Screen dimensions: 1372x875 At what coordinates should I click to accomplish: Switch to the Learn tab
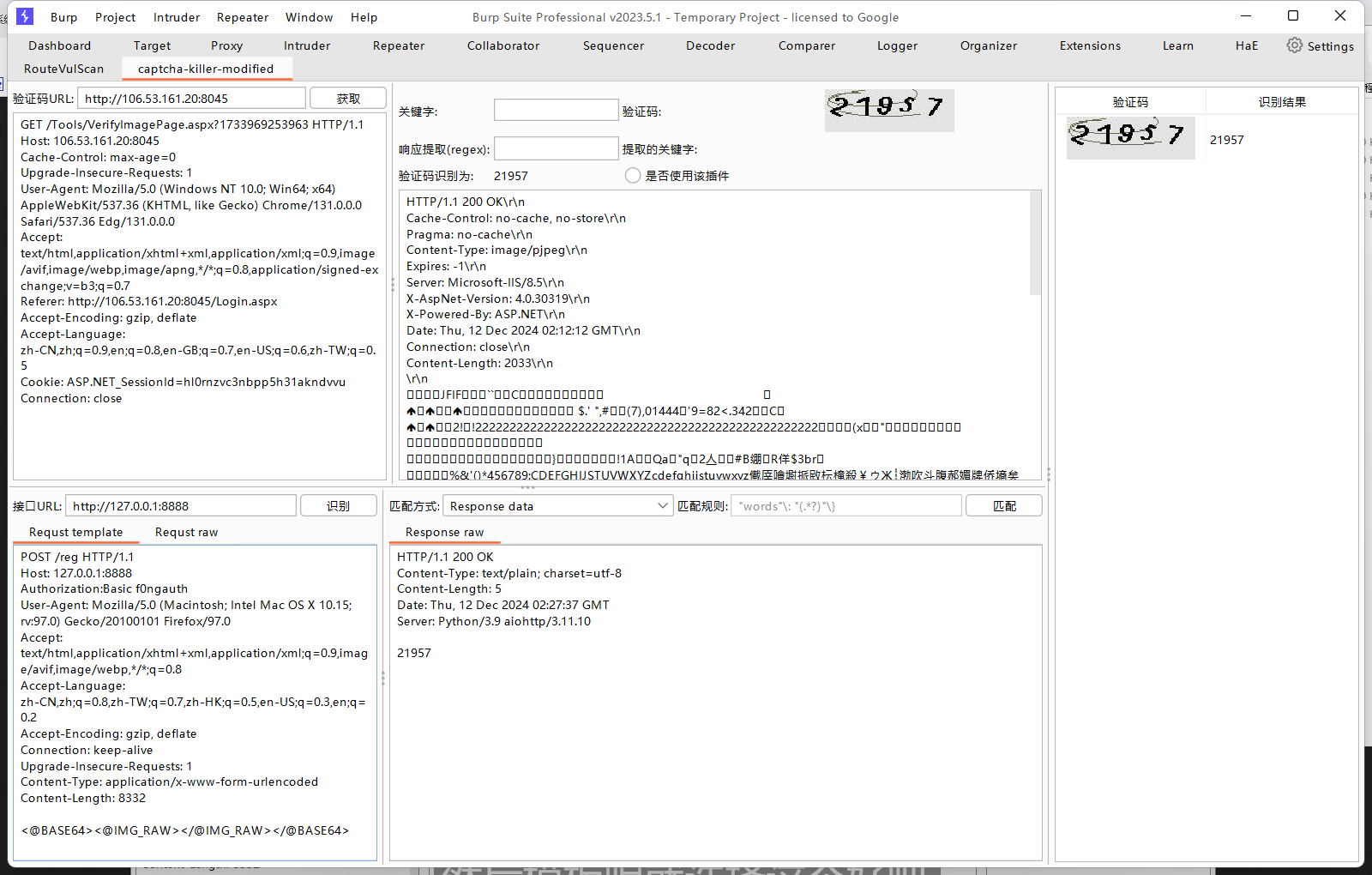[1177, 45]
